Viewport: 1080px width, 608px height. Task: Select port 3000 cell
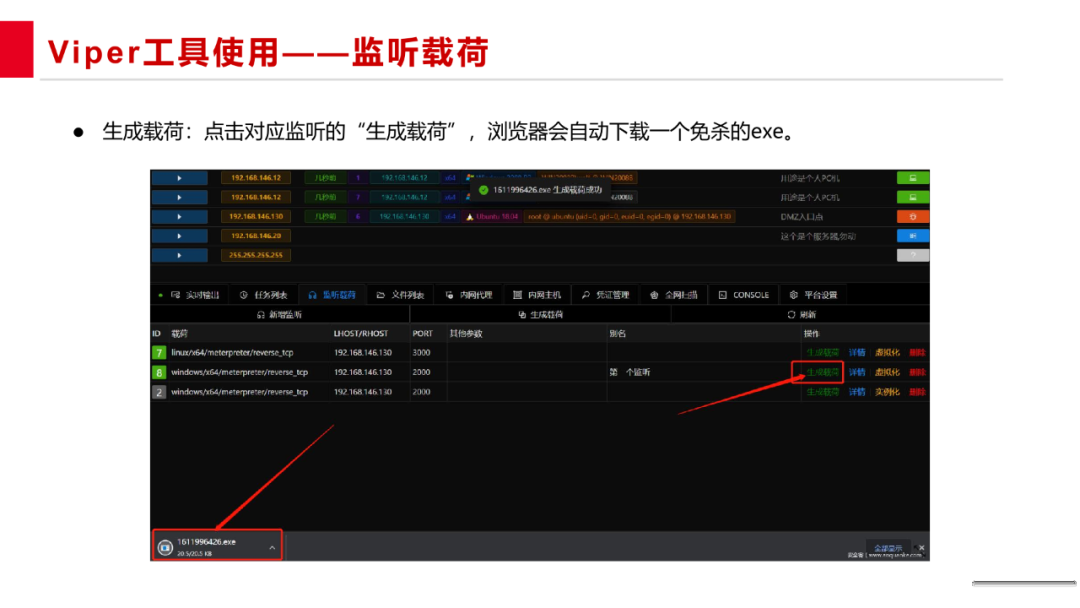(421, 353)
